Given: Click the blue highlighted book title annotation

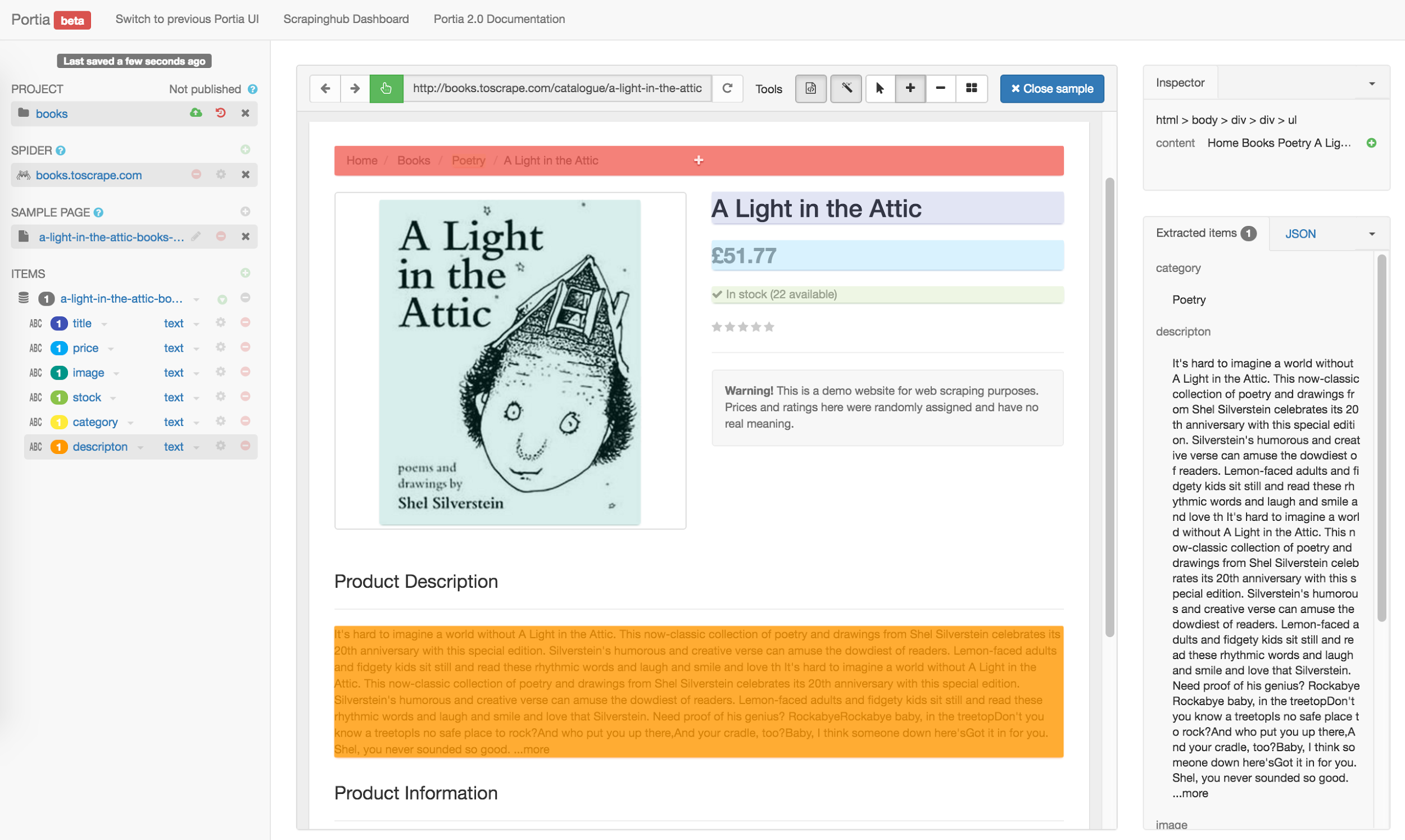Looking at the screenshot, I should [x=886, y=208].
